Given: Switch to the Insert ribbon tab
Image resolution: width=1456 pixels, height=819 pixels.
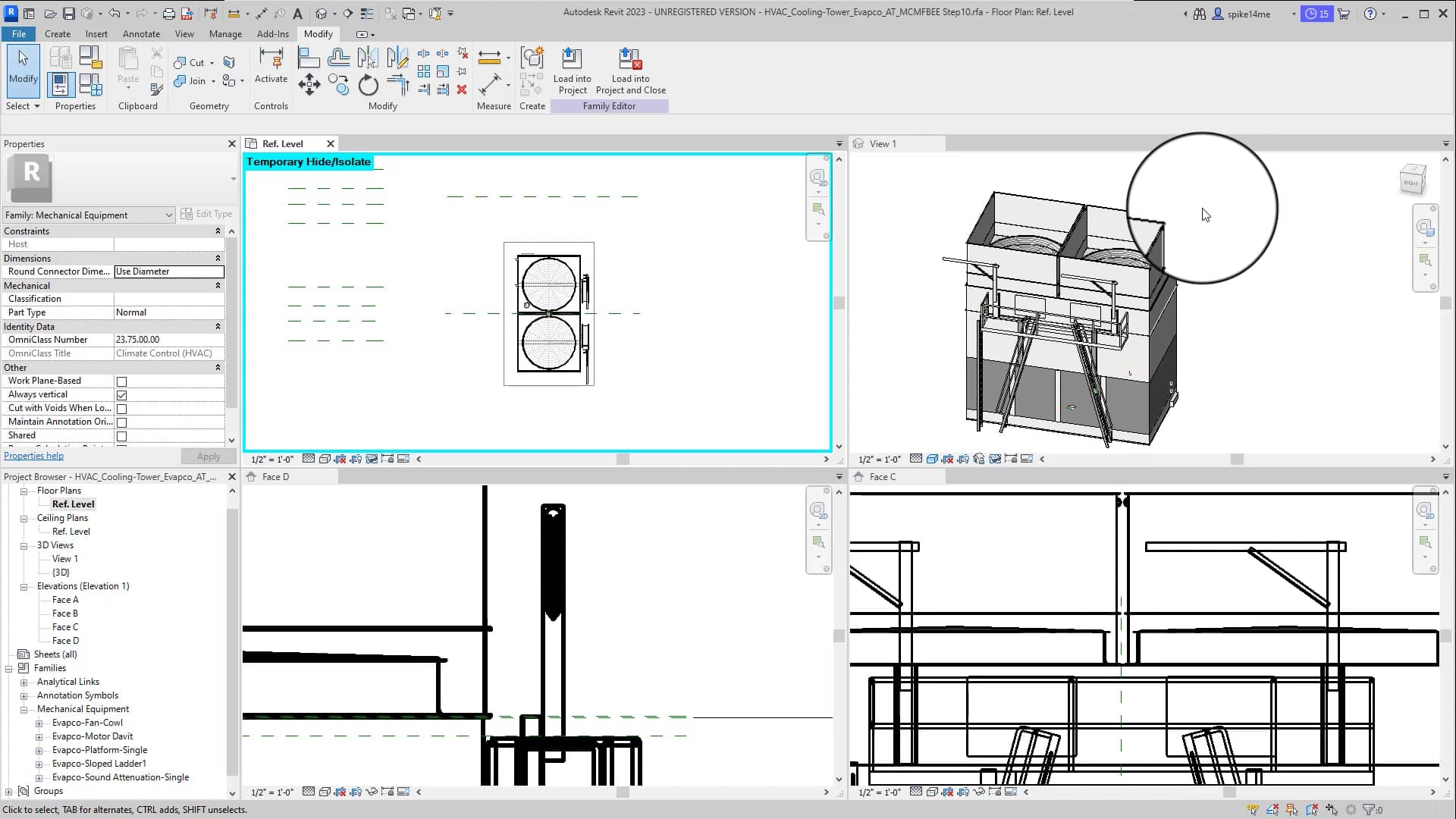Looking at the screenshot, I should 96,34.
